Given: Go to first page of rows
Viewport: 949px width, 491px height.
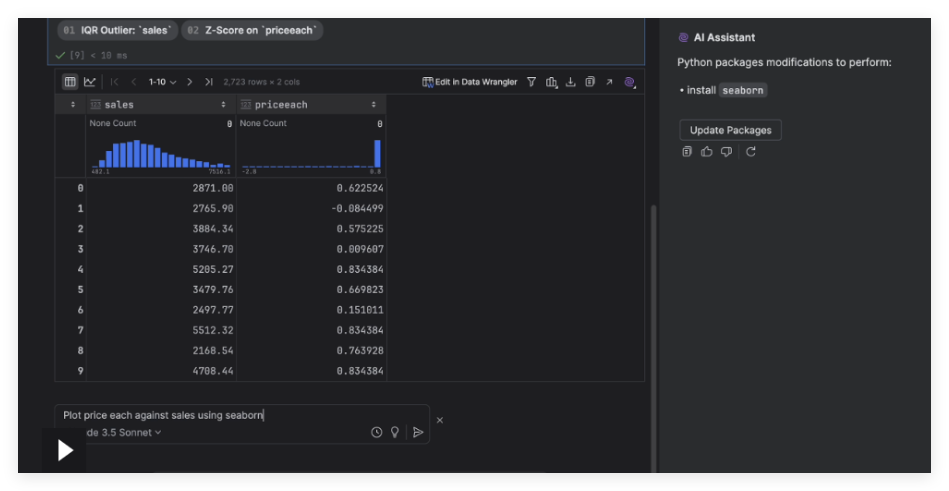Looking at the screenshot, I should [x=114, y=82].
